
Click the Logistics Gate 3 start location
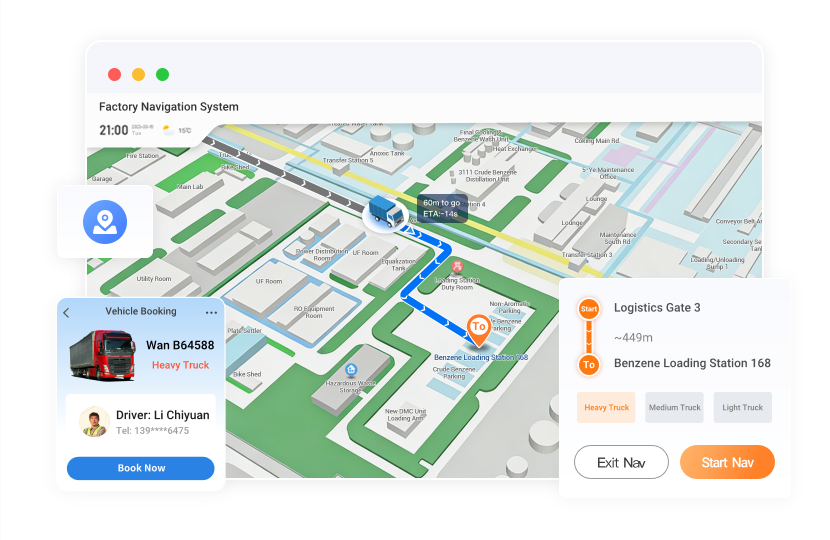656,308
